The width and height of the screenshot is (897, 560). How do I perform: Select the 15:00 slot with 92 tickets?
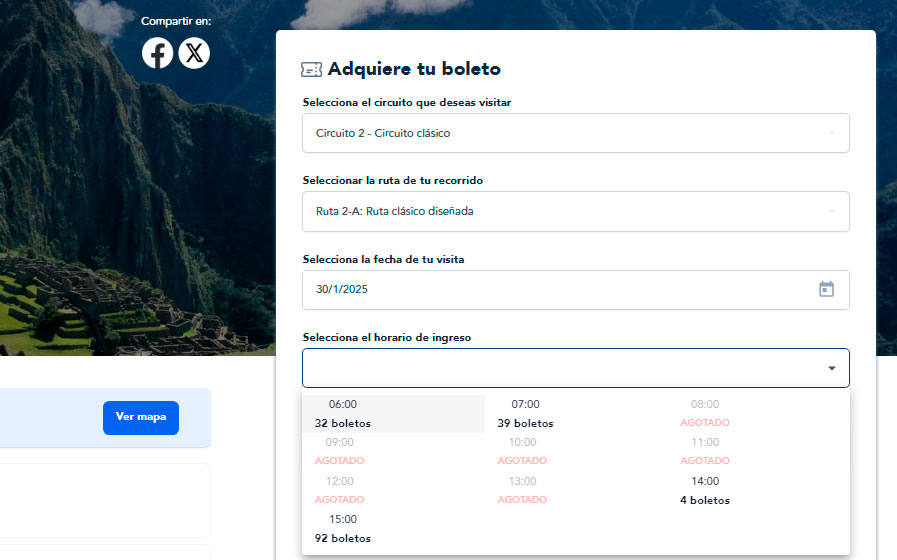point(343,528)
